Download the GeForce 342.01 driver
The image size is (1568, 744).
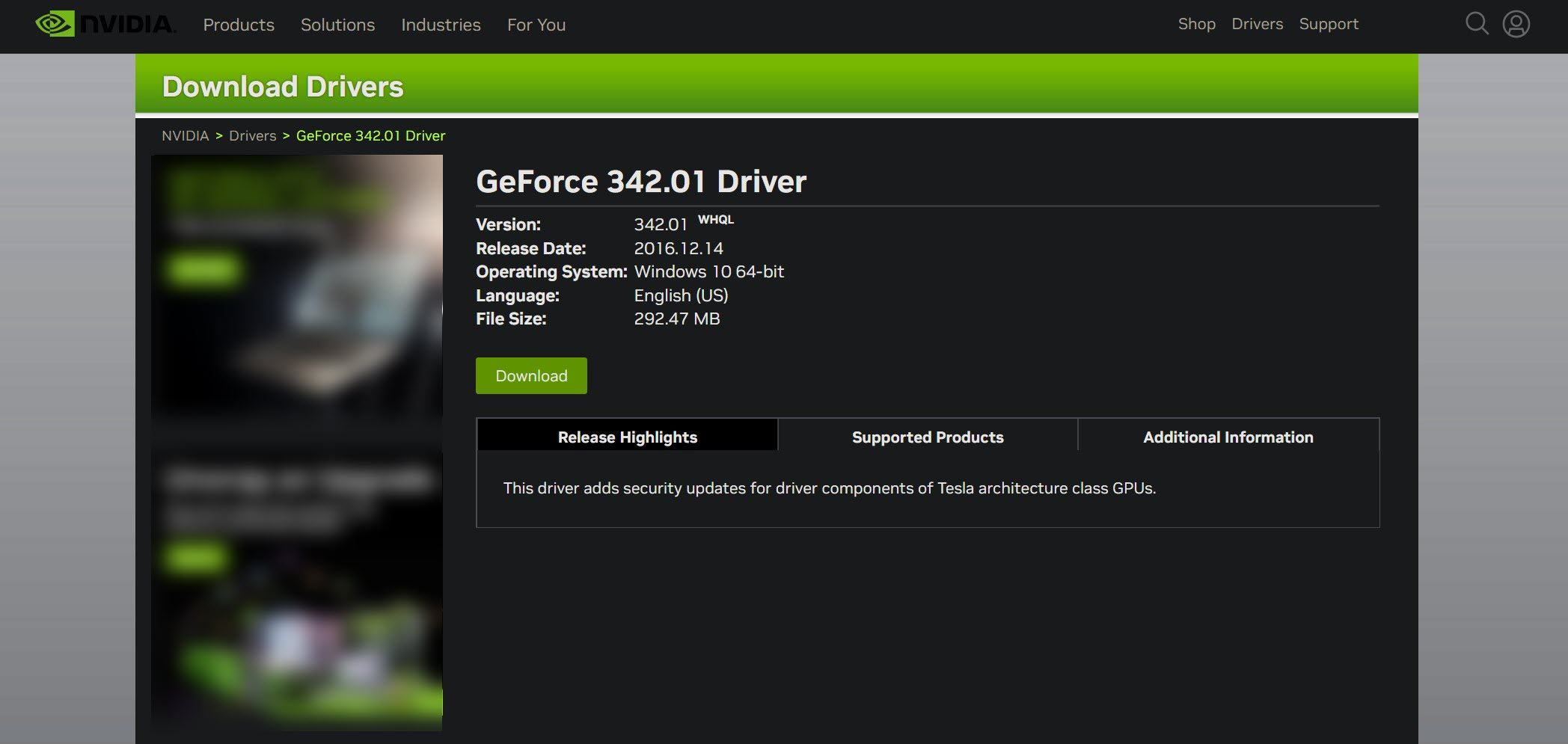click(531, 375)
